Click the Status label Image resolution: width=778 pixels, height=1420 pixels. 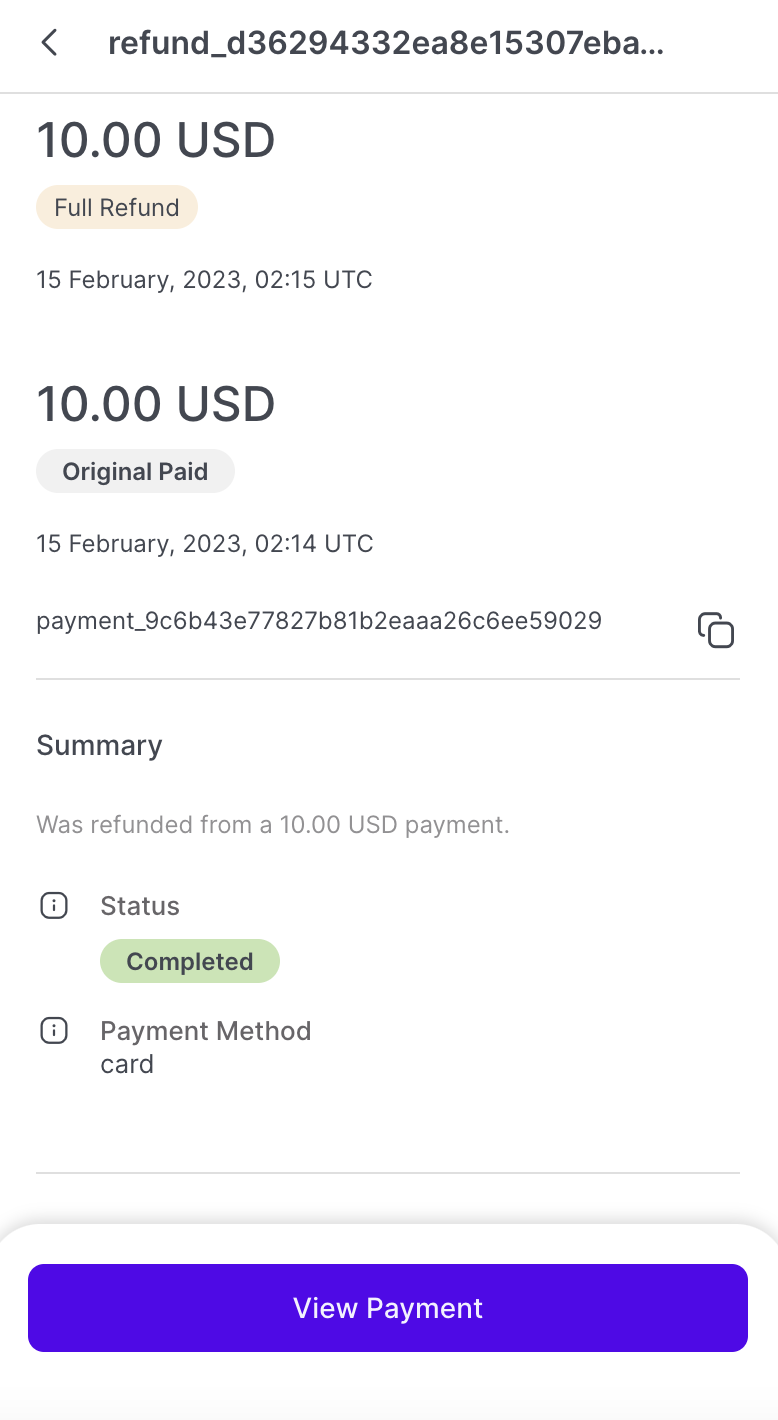pyautogui.click(x=140, y=906)
